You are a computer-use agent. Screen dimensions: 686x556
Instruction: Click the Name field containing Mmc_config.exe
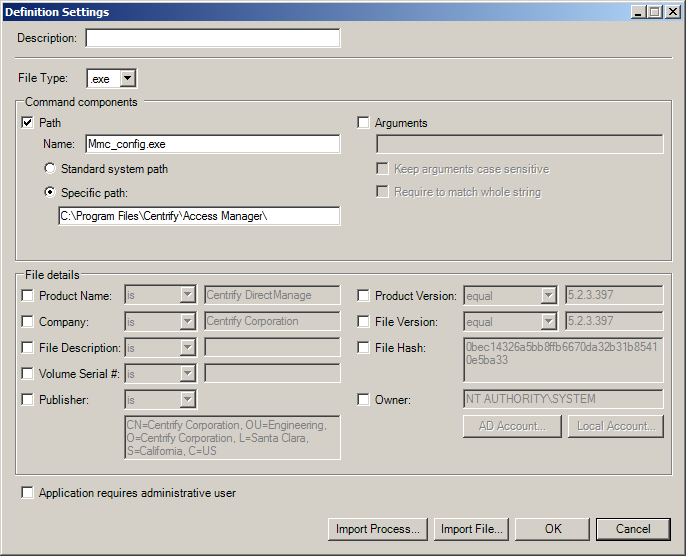click(212, 144)
